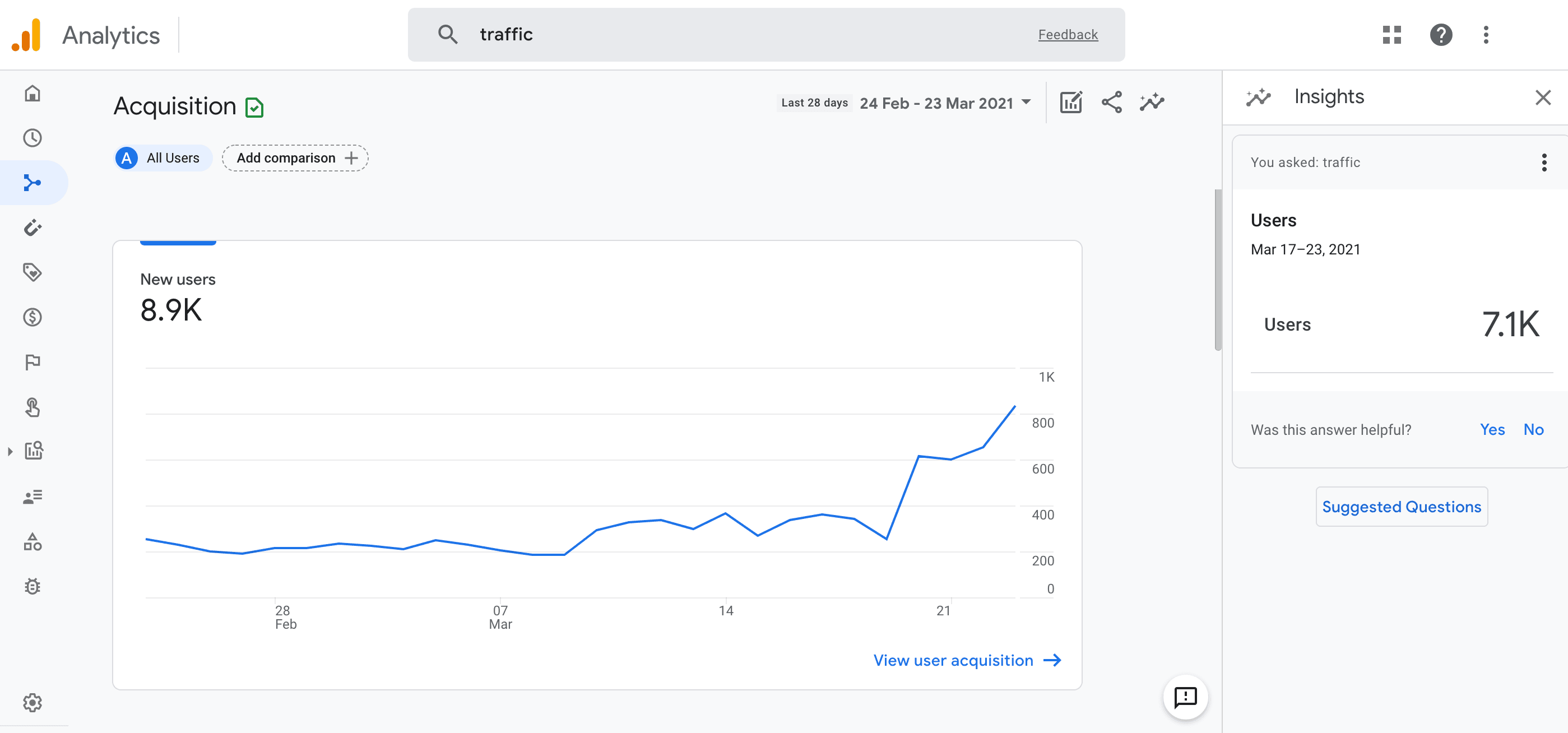Expand the Analysis section arrow in sidebar
Screen dimensions: 1568x733
click(x=10, y=451)
